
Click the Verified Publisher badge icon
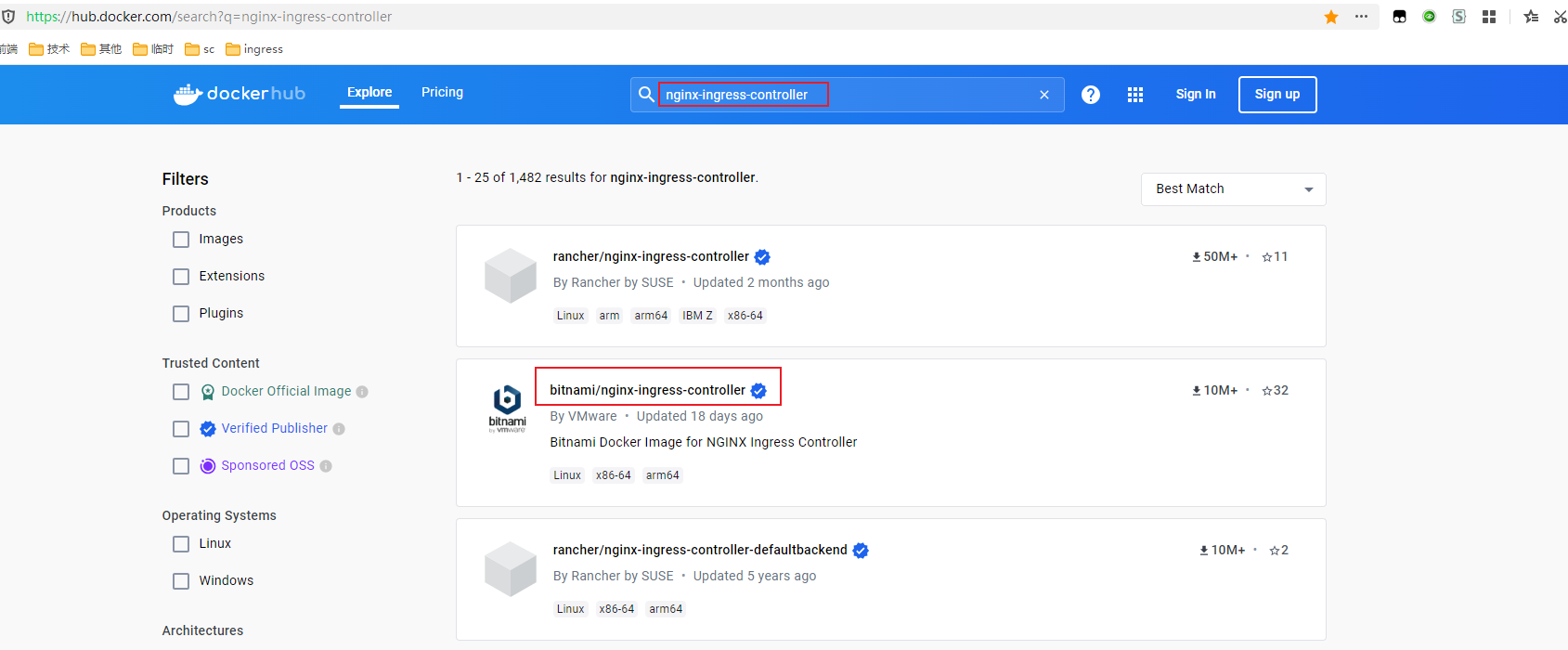click(x=208, y=429)
